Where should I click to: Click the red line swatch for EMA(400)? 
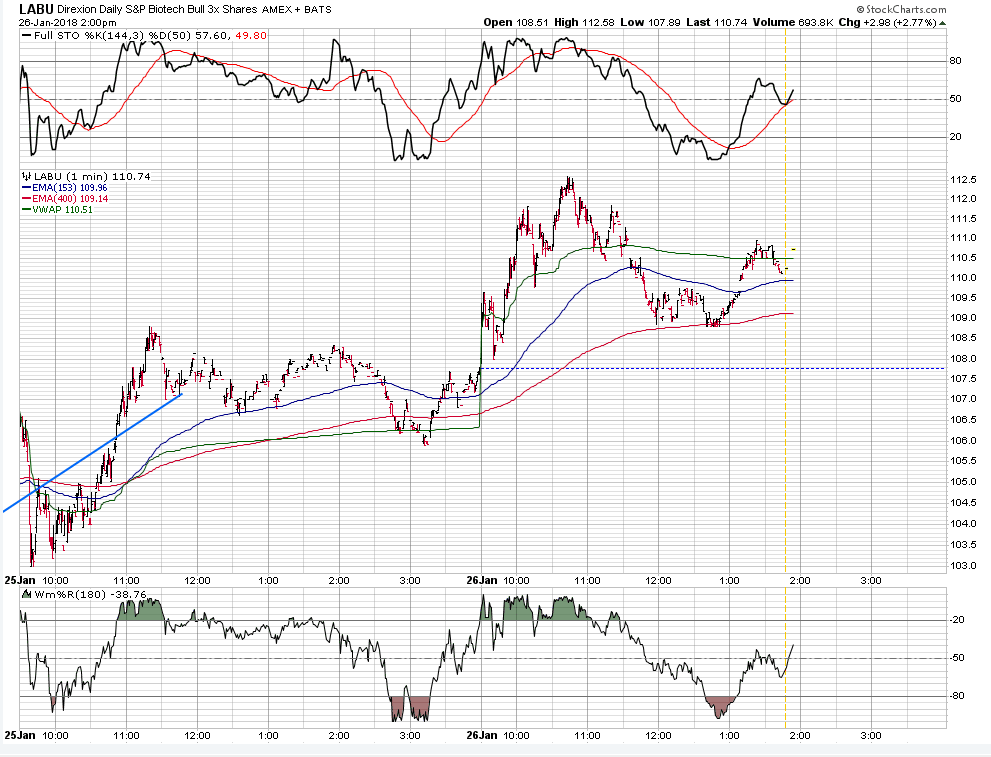point(26,198)
